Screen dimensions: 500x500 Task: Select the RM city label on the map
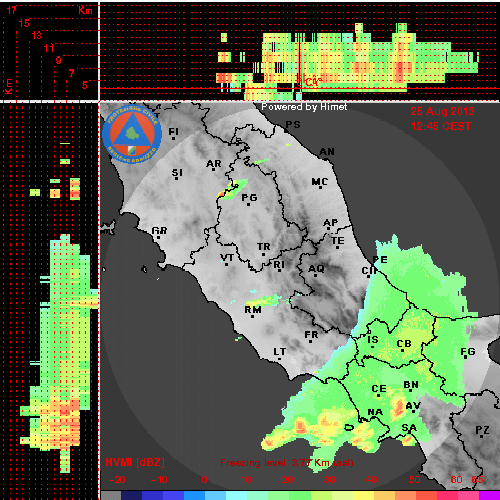tap(253, 310)
